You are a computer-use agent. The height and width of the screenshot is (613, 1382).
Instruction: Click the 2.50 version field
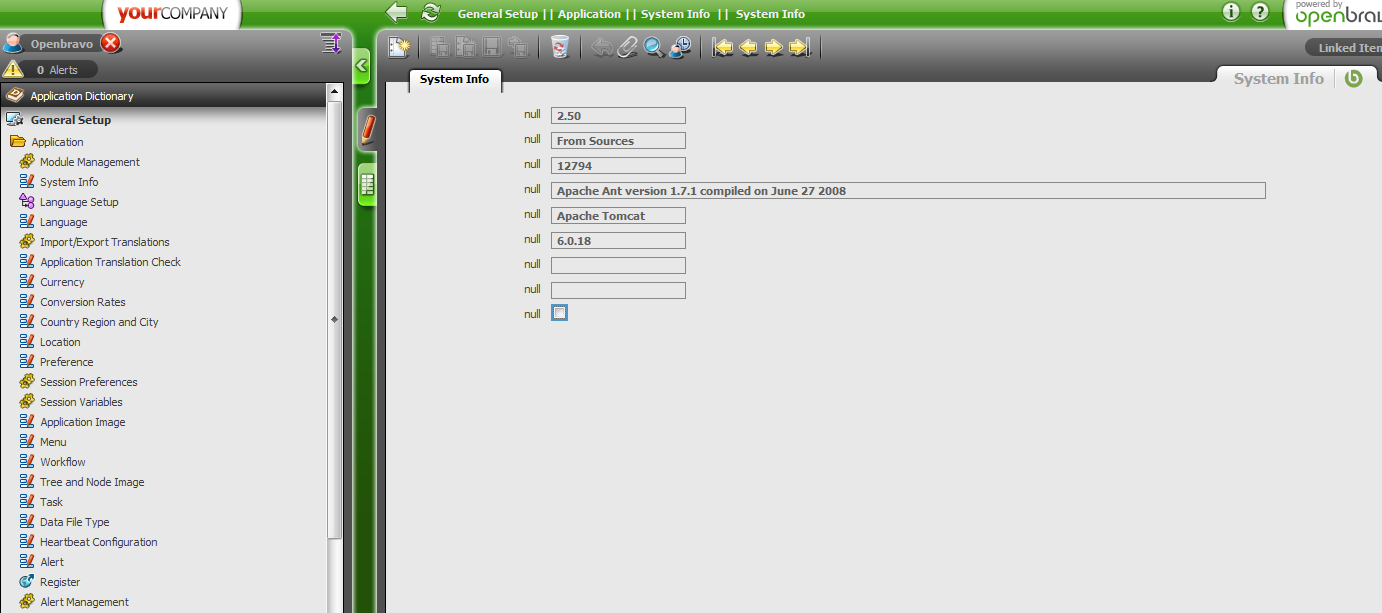point(618,116)
